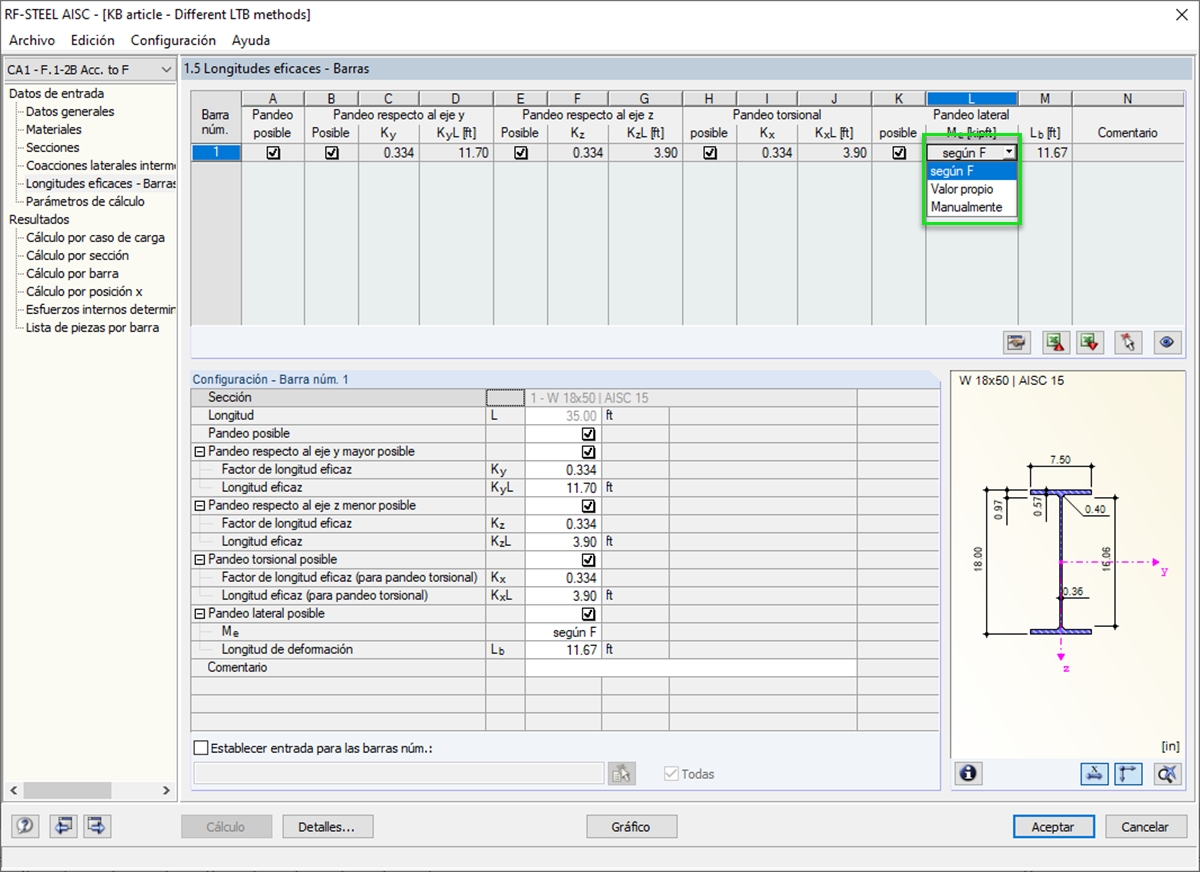Click the Detalles... button
Viewport: 1200px width, 872px height.
328,827
